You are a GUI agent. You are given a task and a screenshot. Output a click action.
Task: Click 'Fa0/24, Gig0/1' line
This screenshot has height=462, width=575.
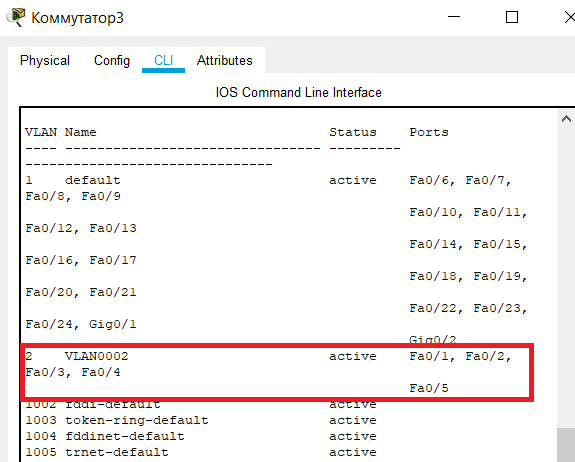pyautogui.click(x=81, y=324)
